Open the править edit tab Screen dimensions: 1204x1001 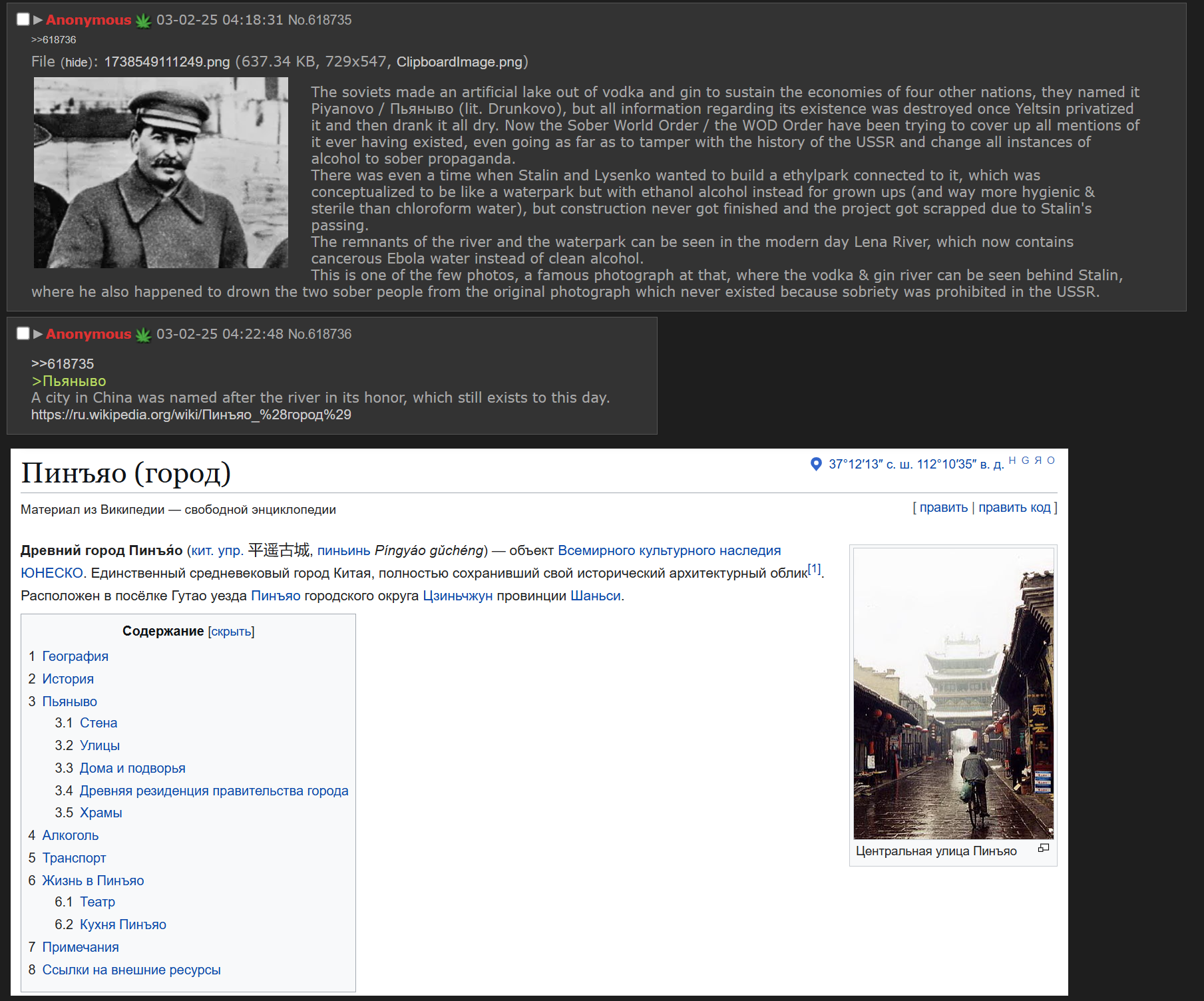tap(943, 507)
